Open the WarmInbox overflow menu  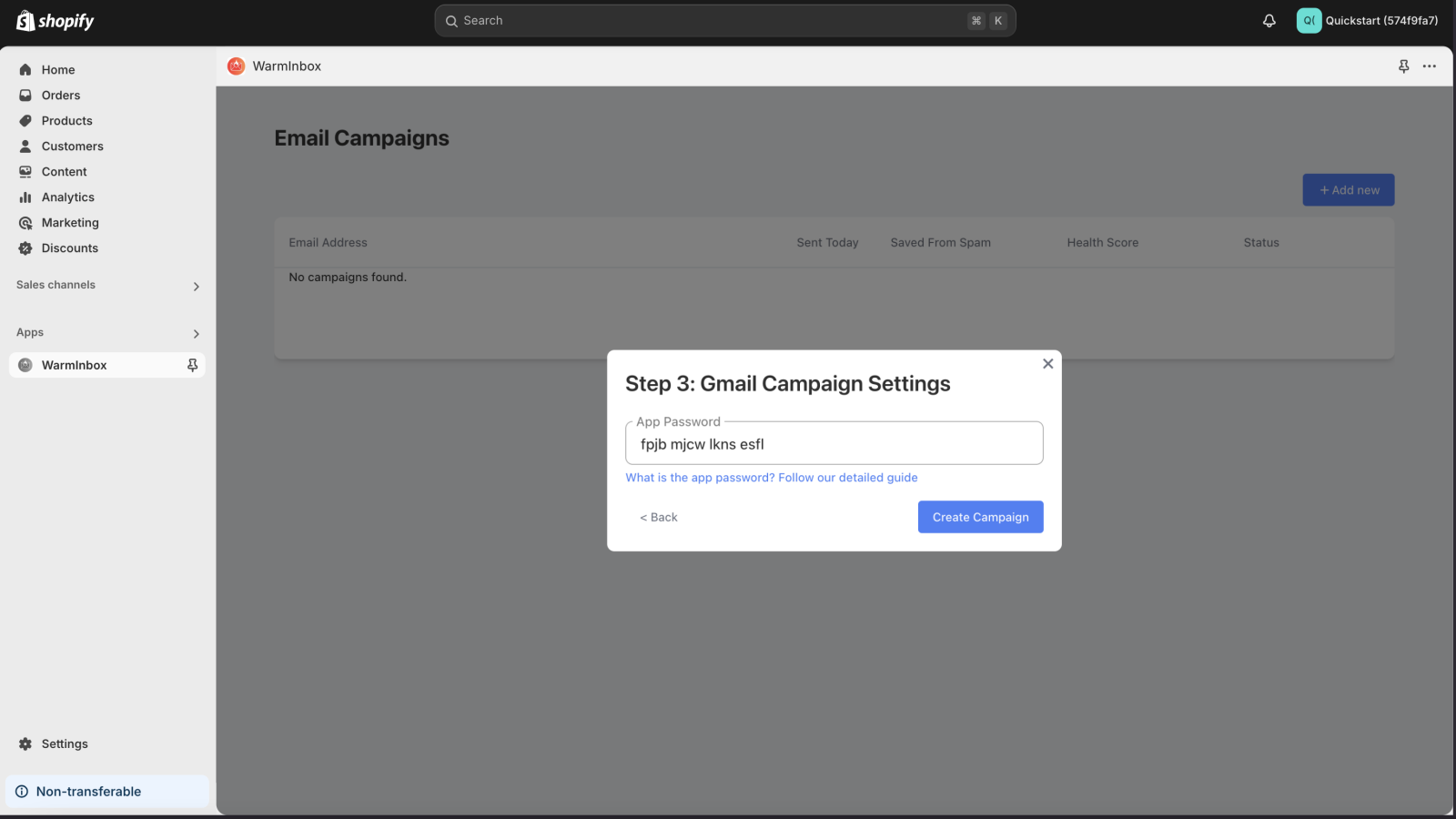click(1430, 66)
